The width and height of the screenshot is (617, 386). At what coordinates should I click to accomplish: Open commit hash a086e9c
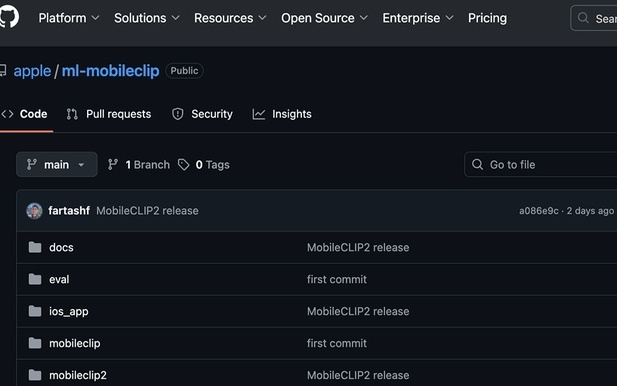point(538,211)
